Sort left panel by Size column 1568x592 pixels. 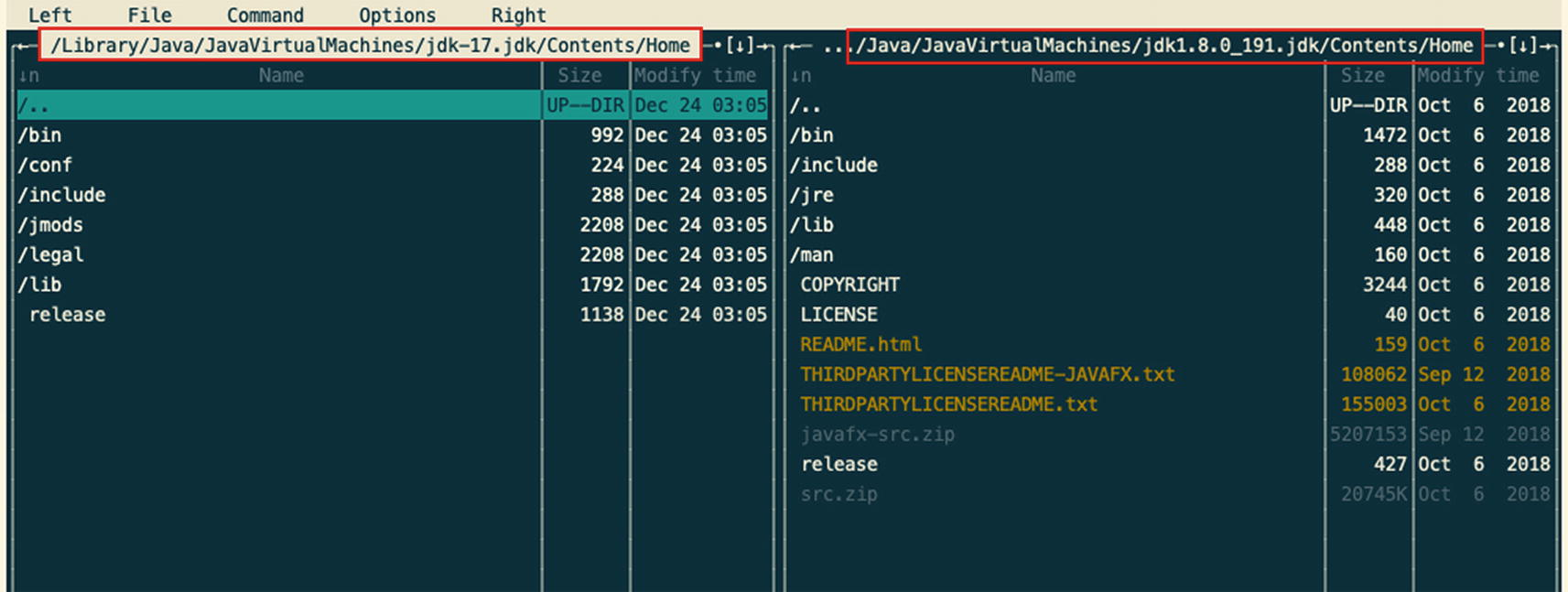(580, 75)
